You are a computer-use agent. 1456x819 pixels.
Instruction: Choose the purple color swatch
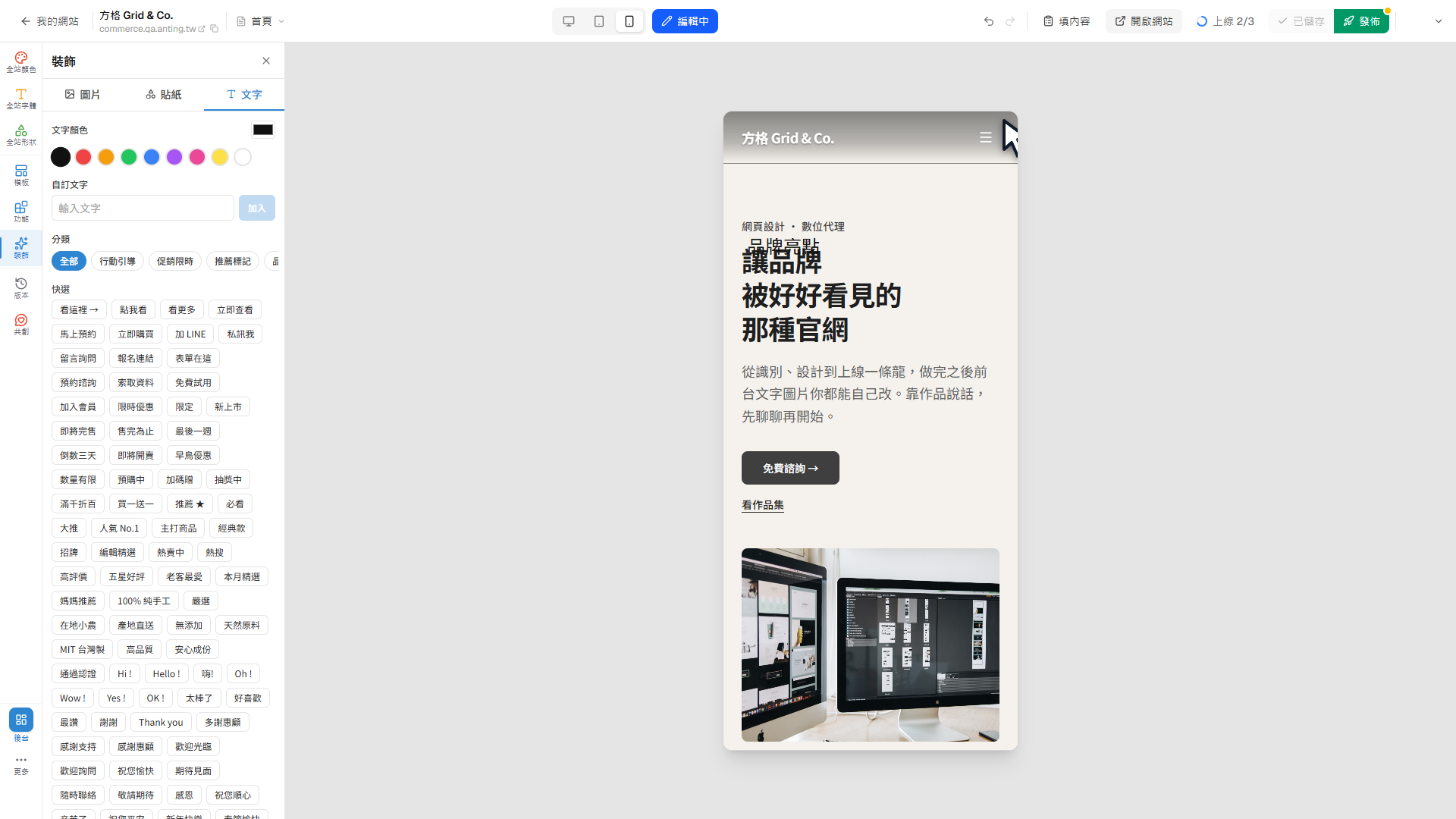(174, 157)
